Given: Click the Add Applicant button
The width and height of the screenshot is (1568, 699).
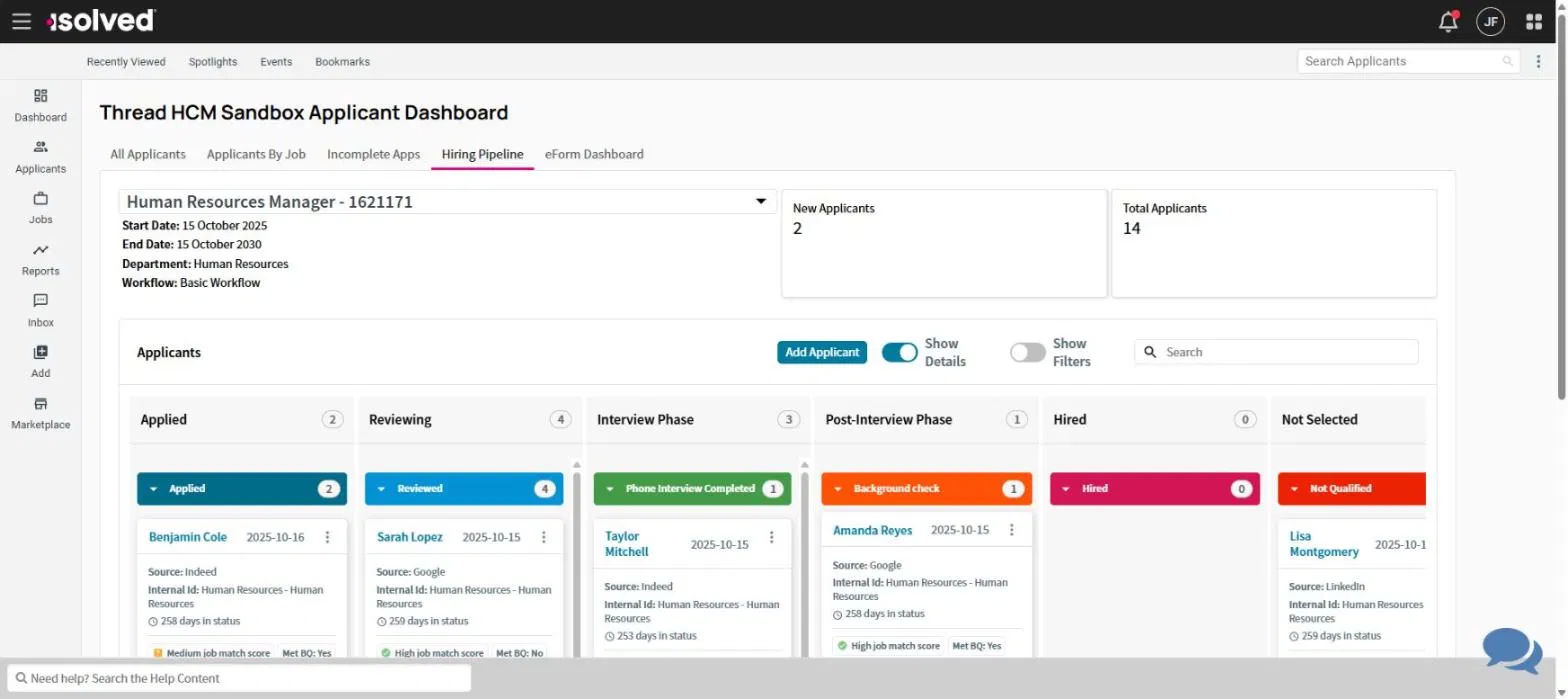Looking at the screenshot, I should [x=822, y=352].
